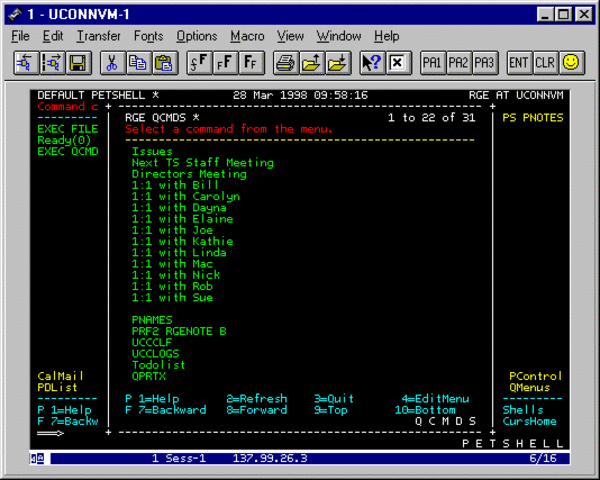Select 1:1 with Sue entry
600x480 pixels.
coord(172,297)
